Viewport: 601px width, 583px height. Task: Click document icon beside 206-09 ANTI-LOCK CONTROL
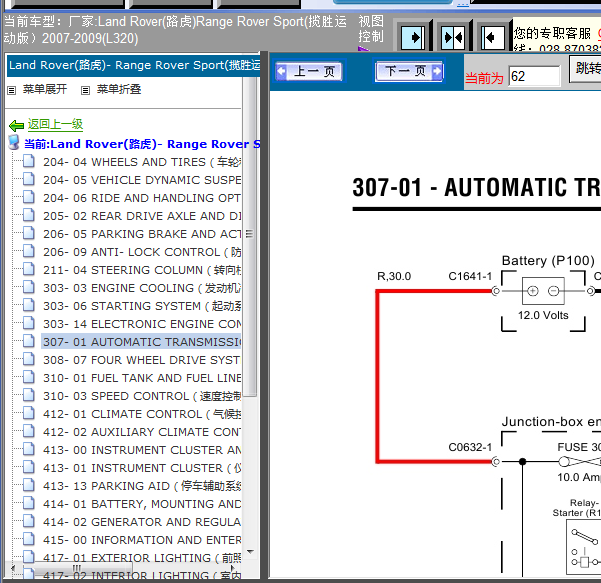[x=29, y=251]
